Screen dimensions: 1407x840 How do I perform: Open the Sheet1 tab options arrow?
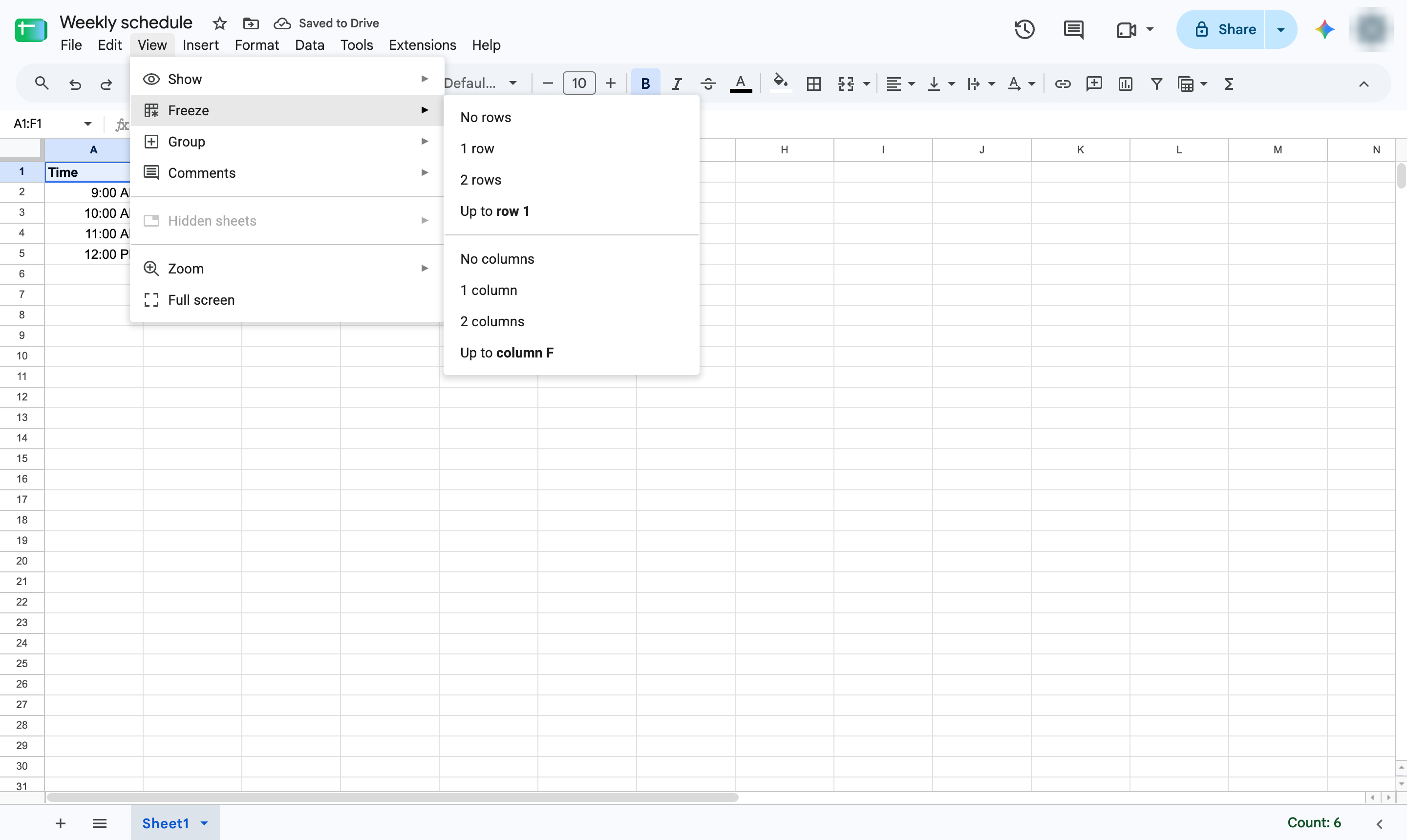pos(204,823)
